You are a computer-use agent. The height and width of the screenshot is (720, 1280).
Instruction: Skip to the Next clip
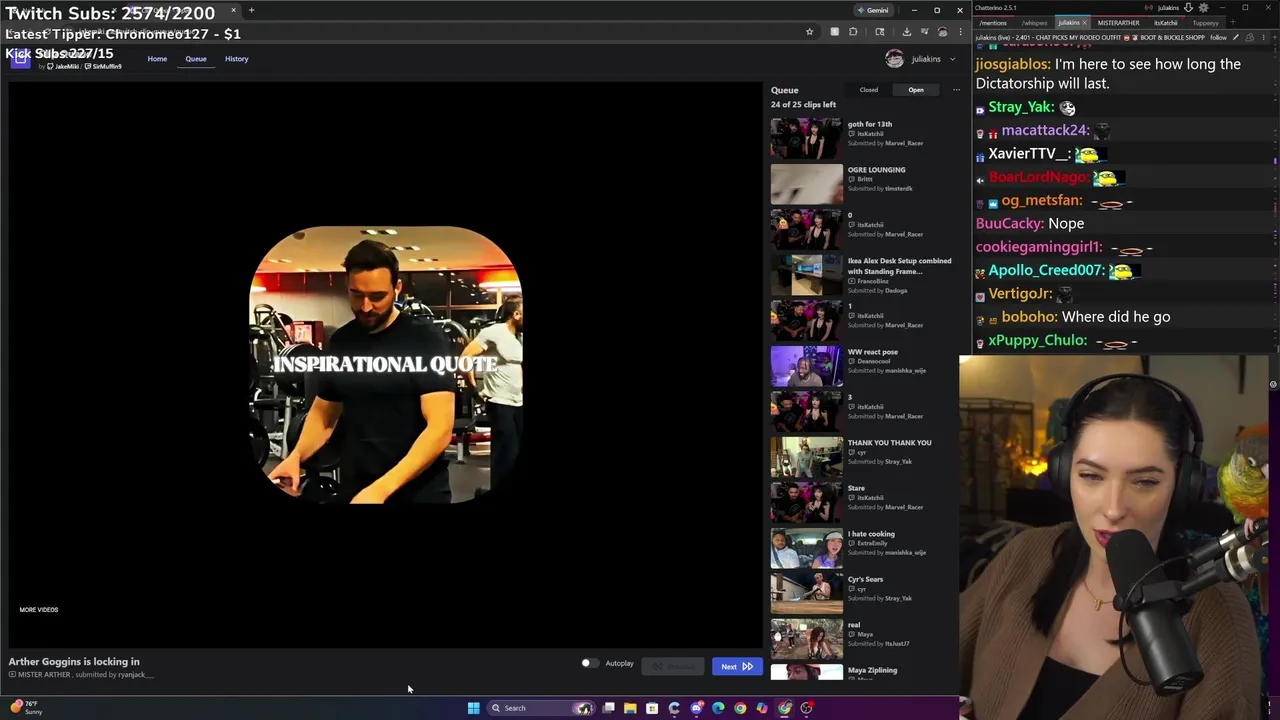click(737, 667)
